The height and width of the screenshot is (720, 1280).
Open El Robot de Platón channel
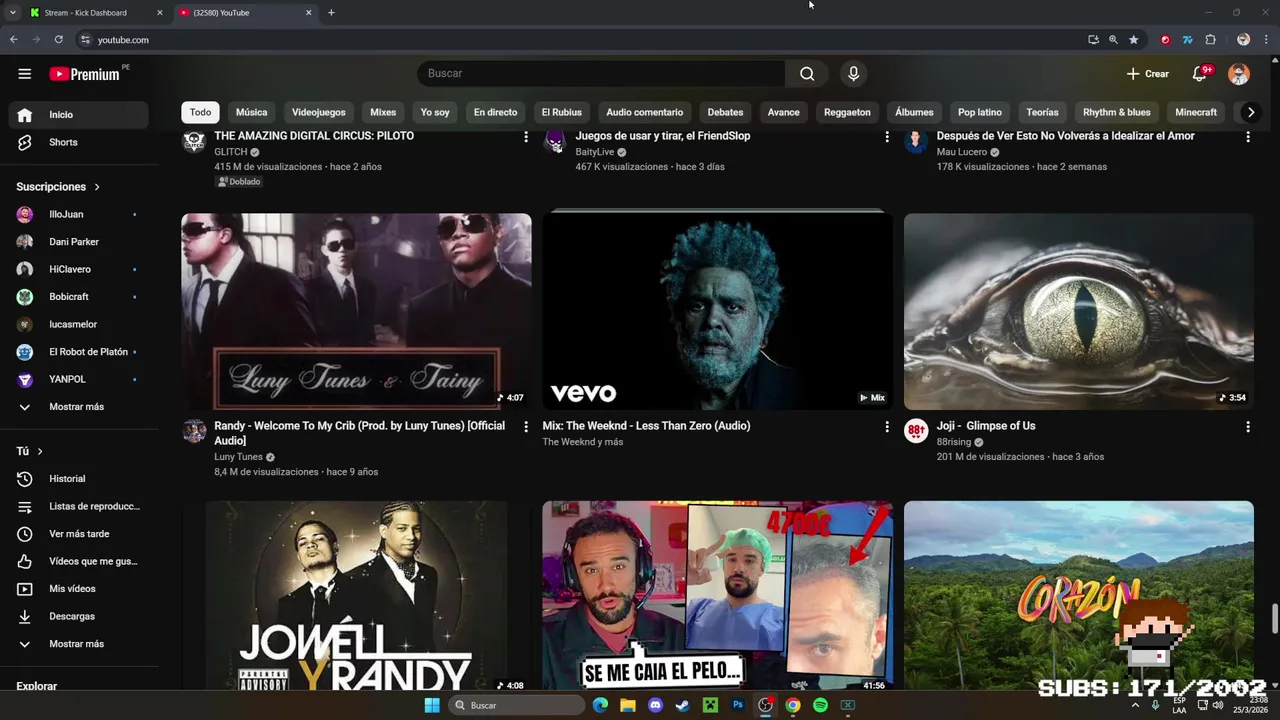(78, 352)
